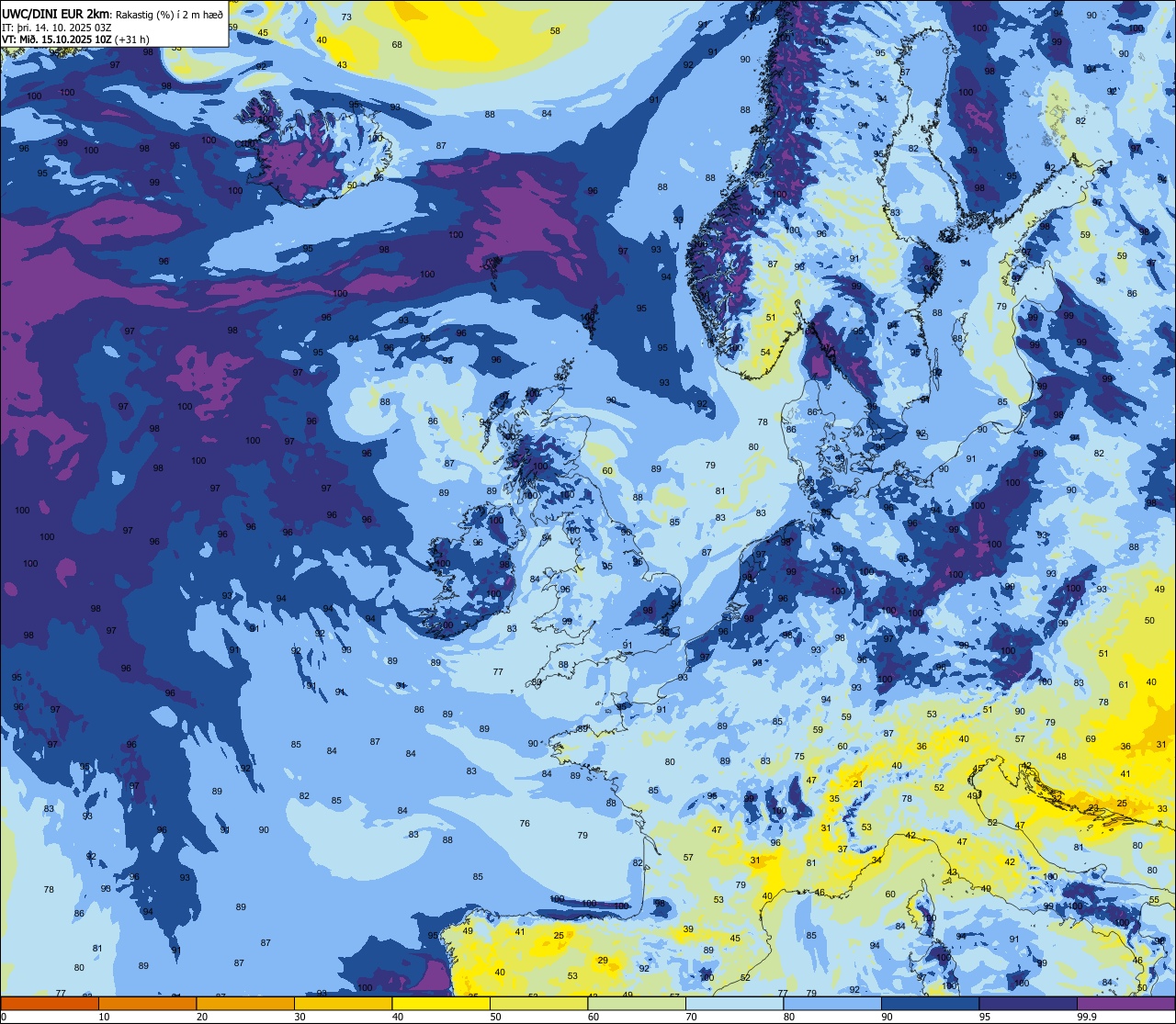1176x1024 pixels.
Task: Click the 'Rakastig (%) í 2 m hæð' parameter label
Action: pos(170,15)
